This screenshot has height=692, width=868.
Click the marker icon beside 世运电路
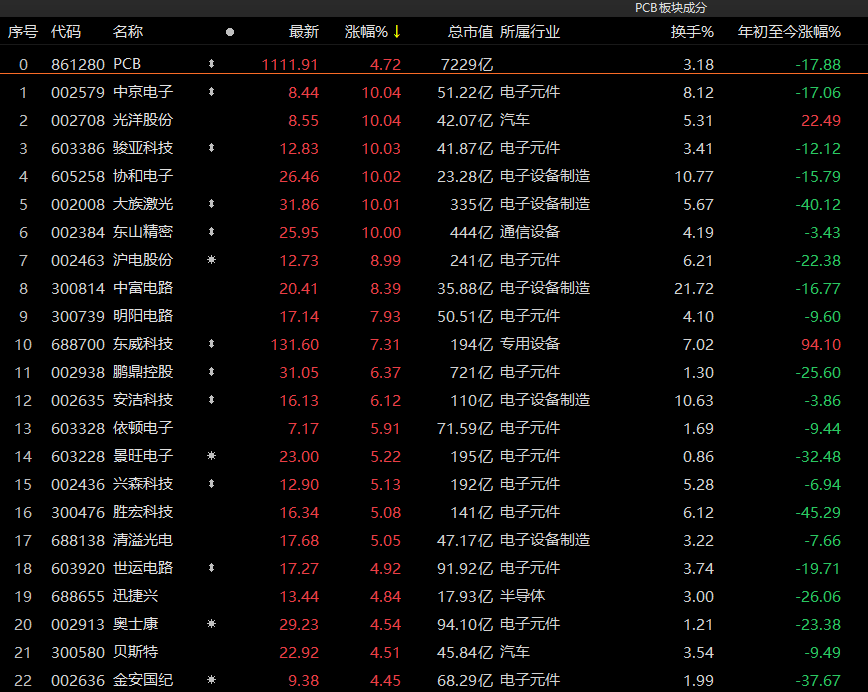(211, 568)
